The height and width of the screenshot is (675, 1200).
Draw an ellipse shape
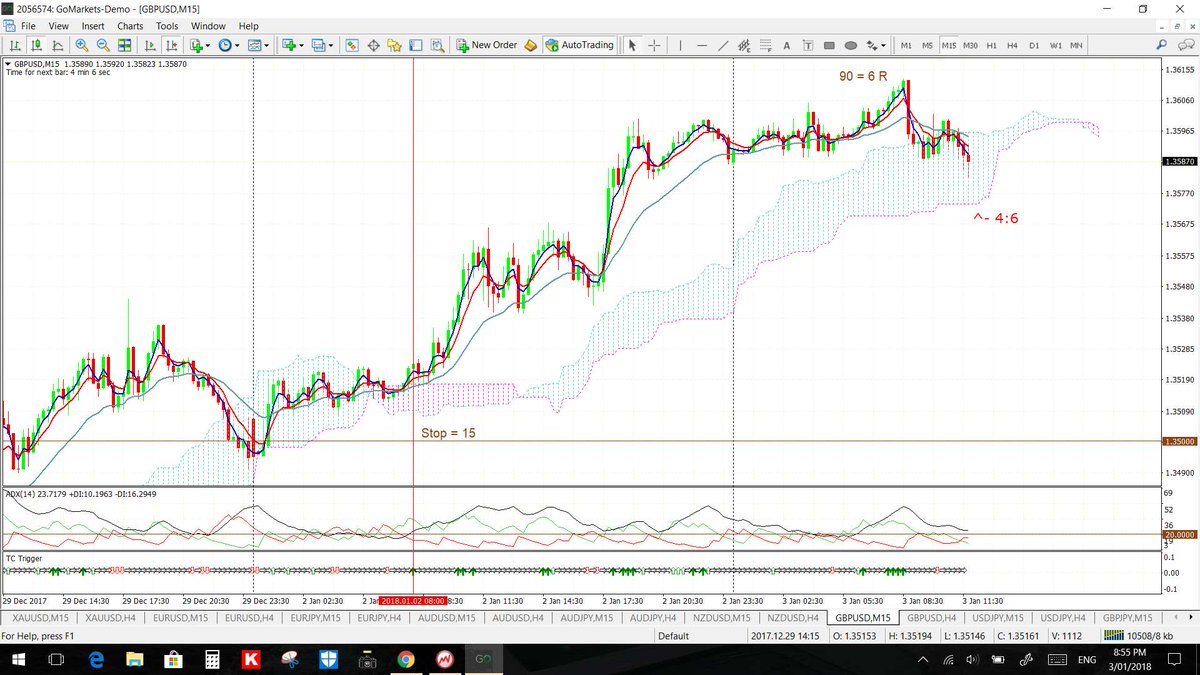[x=850, y=45]
